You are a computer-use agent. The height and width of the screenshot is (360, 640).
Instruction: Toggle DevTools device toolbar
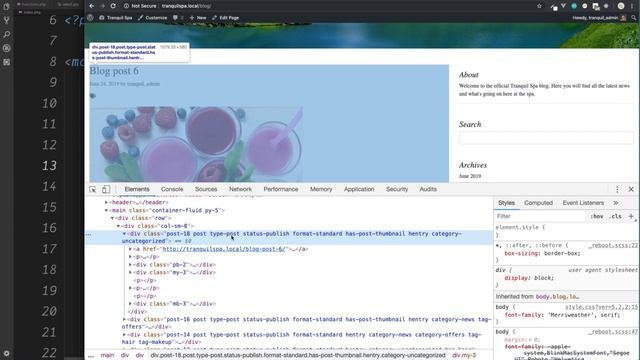coord(106,189)
